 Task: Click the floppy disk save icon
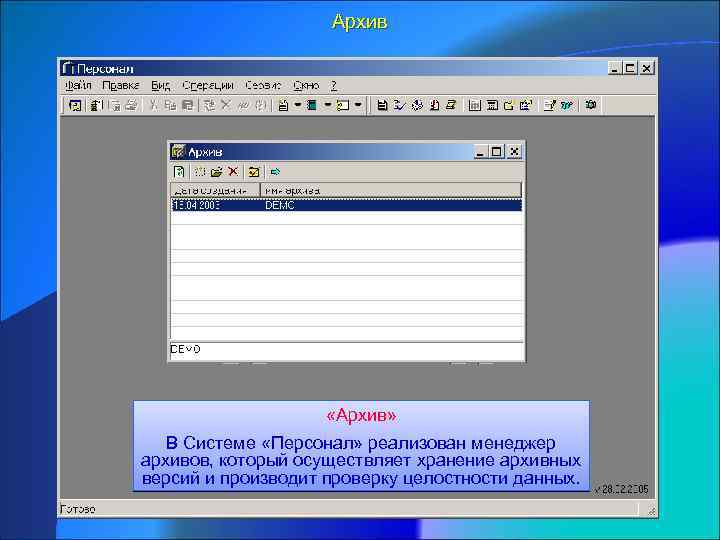point(382,106)
